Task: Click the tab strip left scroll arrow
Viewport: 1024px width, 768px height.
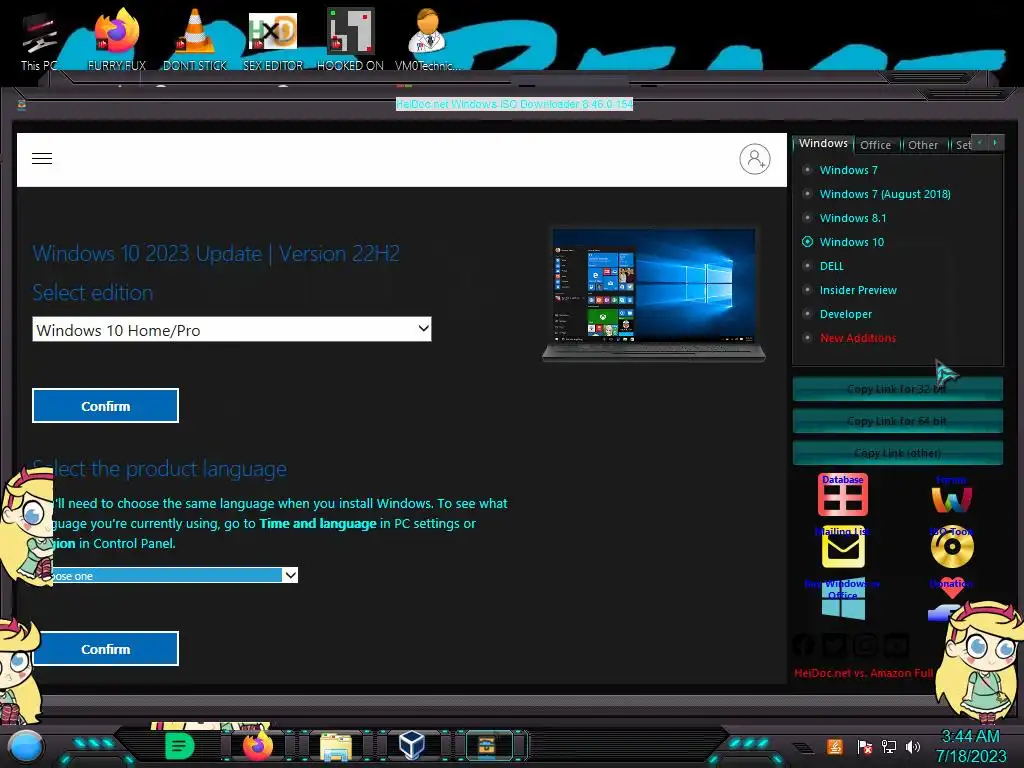Action: point(980,143)
